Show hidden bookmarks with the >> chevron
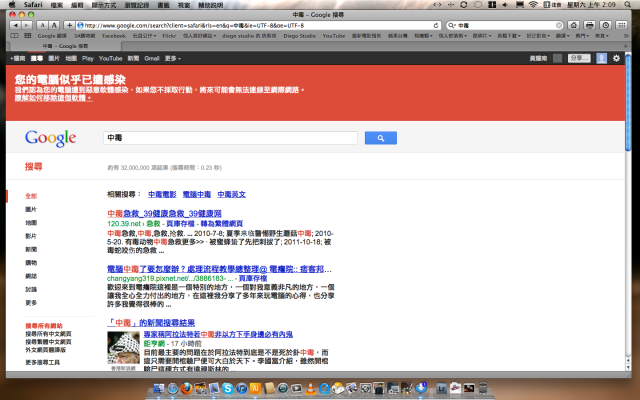This screenshot has width=640, height=400. click(626, 36)
